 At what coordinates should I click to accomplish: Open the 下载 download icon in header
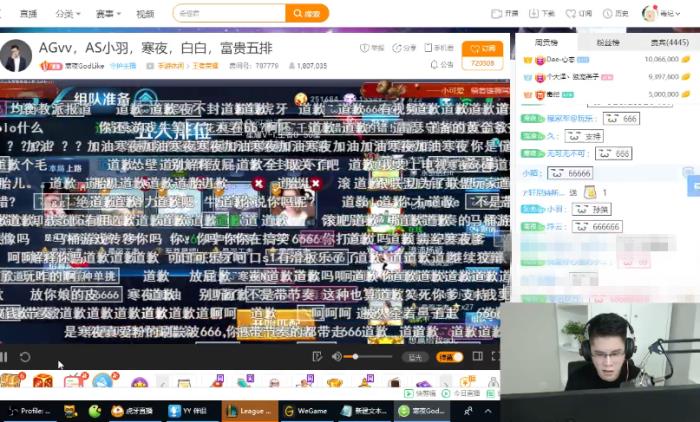tap(543, 14)
